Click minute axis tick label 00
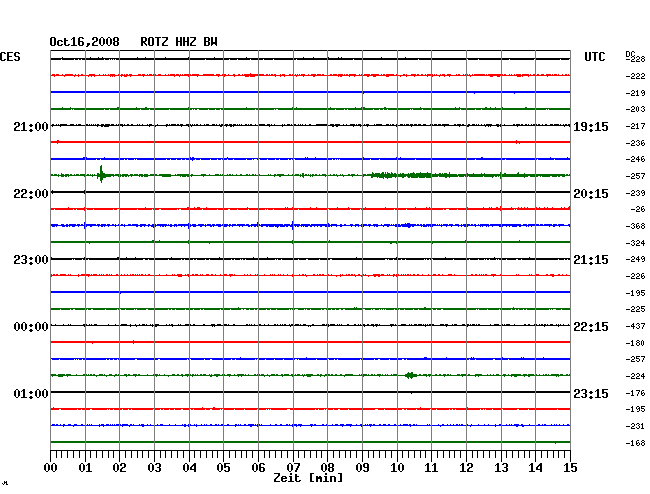This screenshot has width=650, height=494. click(x=51, y=468)
